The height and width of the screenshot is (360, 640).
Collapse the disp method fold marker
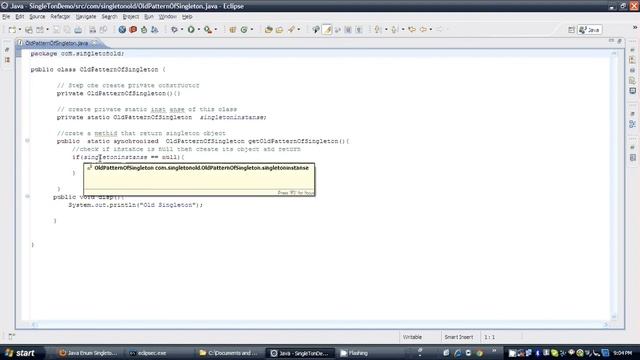pos(27,197)
